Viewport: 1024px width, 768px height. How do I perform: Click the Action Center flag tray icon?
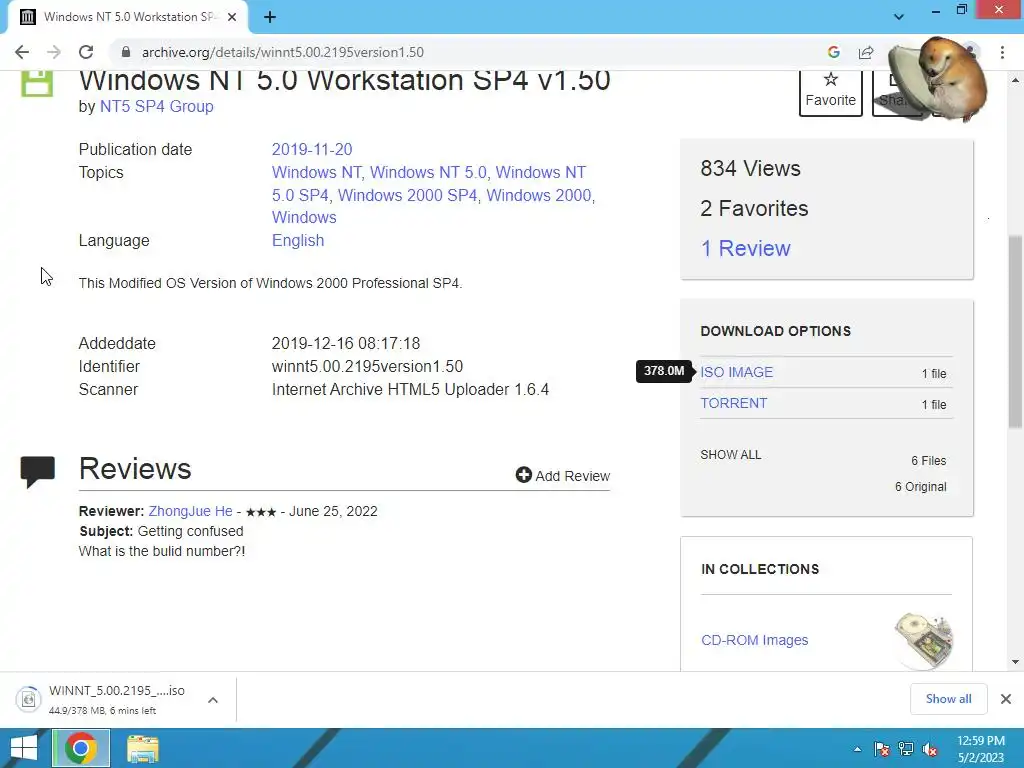click(882, 749)
